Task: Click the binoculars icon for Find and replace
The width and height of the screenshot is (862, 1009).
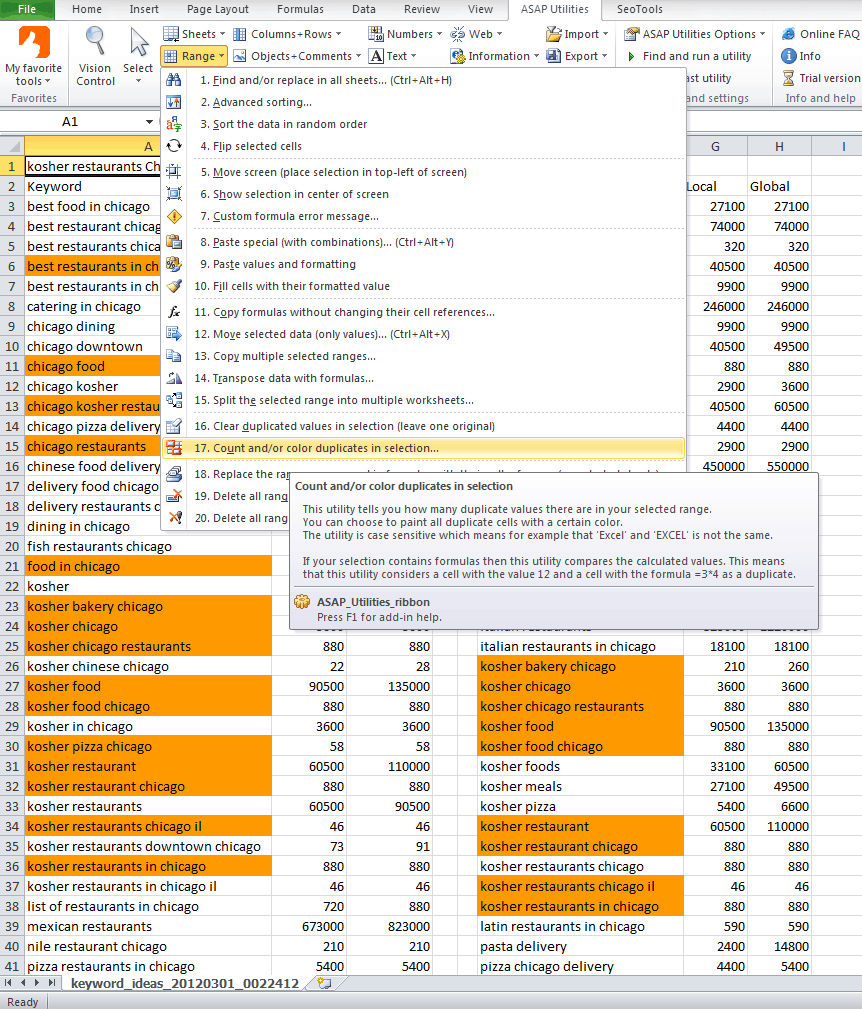Action: [x=174, y=80]
